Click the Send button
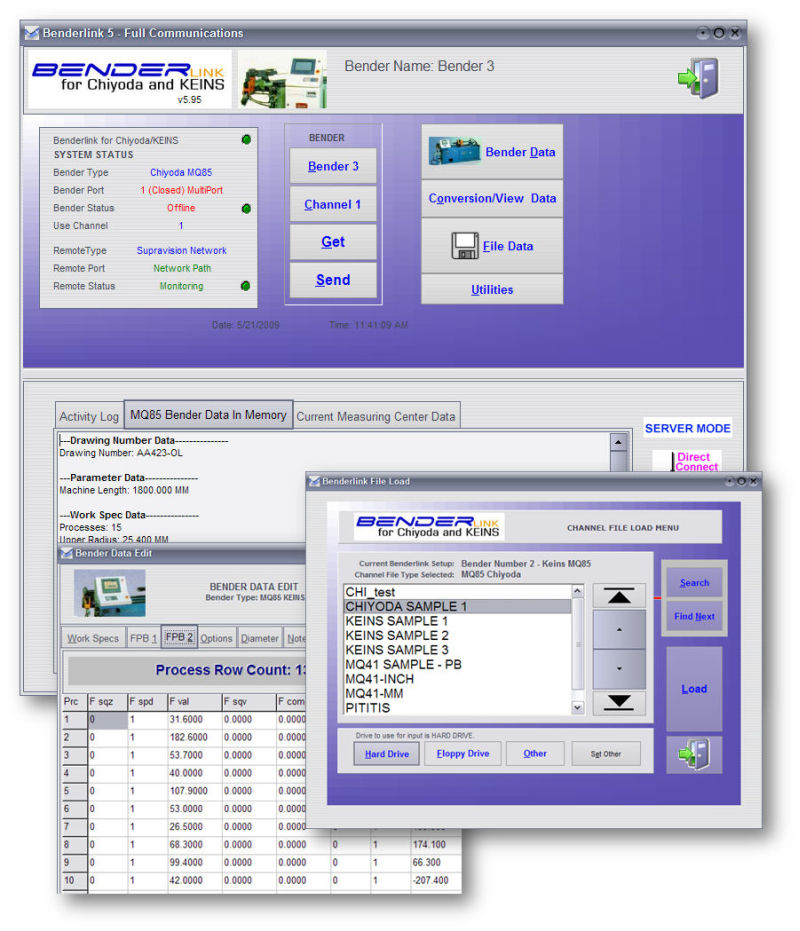The image size is (800, 931). 333,280
